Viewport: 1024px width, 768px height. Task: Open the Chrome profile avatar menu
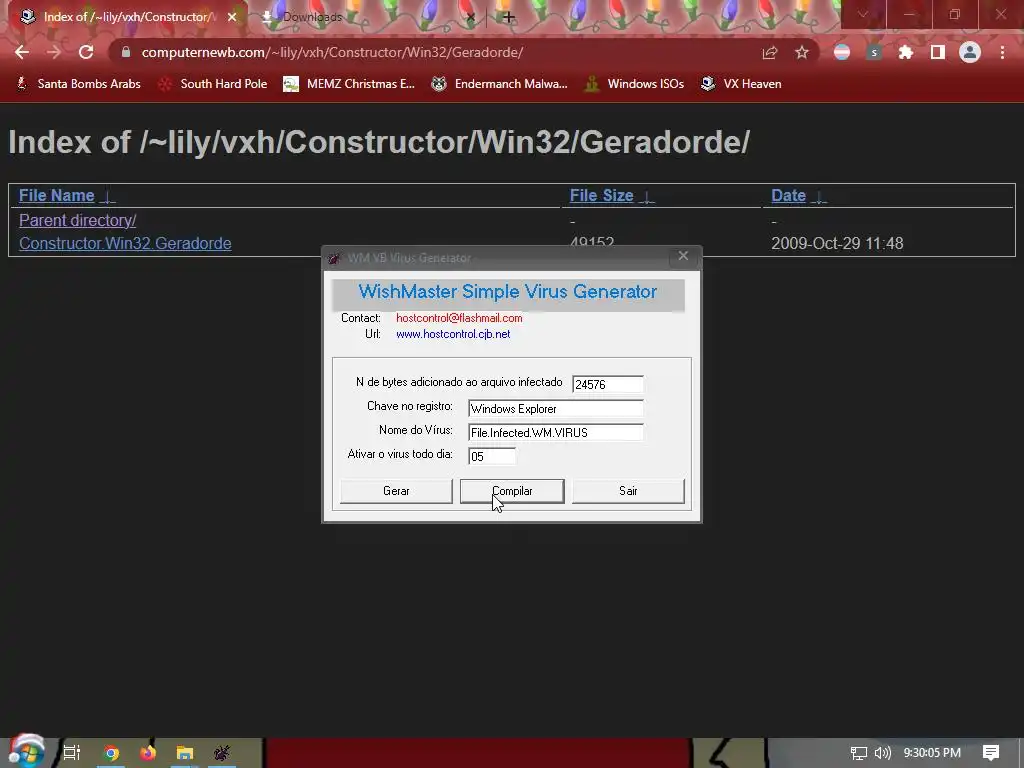[x=970, y=52]
